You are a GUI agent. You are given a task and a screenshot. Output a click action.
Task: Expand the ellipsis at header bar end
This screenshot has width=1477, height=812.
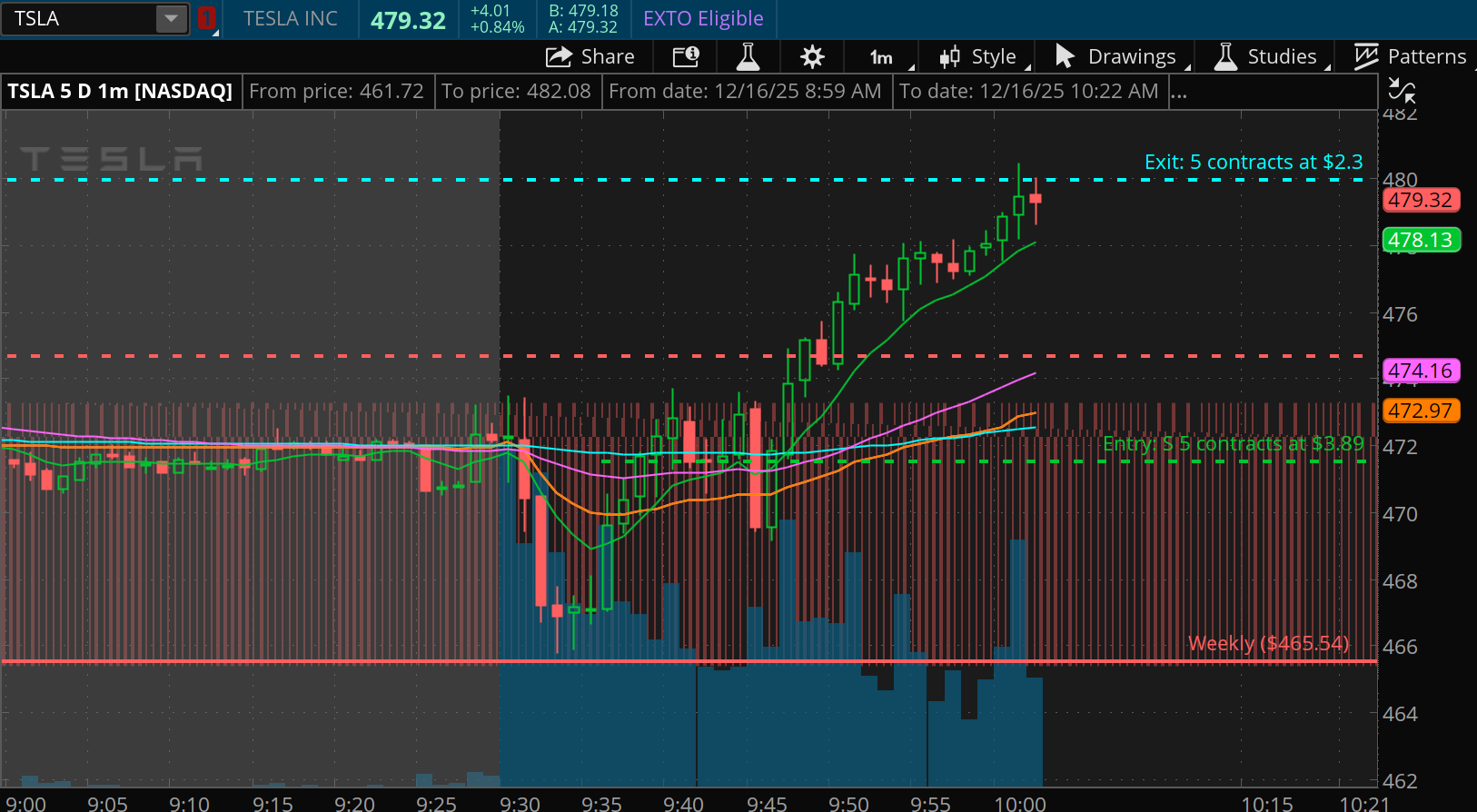click(1179, 92)
